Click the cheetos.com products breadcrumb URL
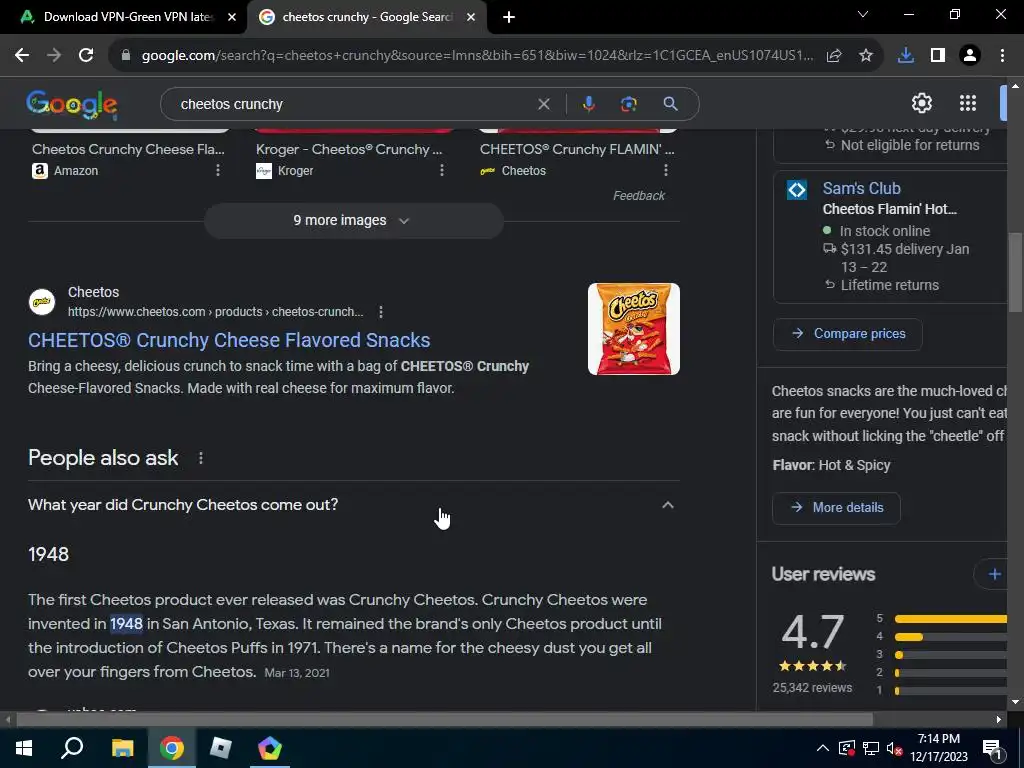 216,312
